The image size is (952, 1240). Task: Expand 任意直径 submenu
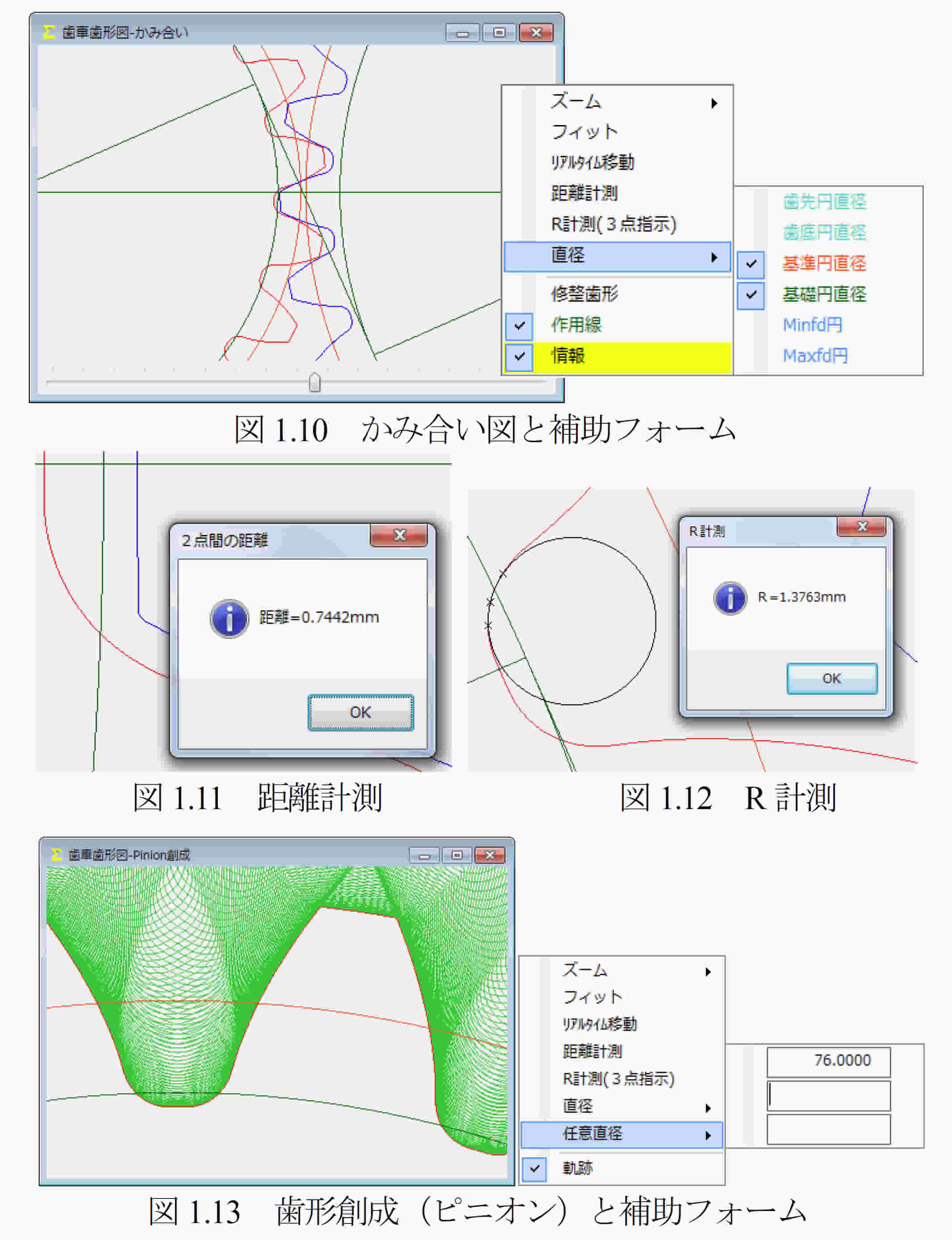point(622,1134)
